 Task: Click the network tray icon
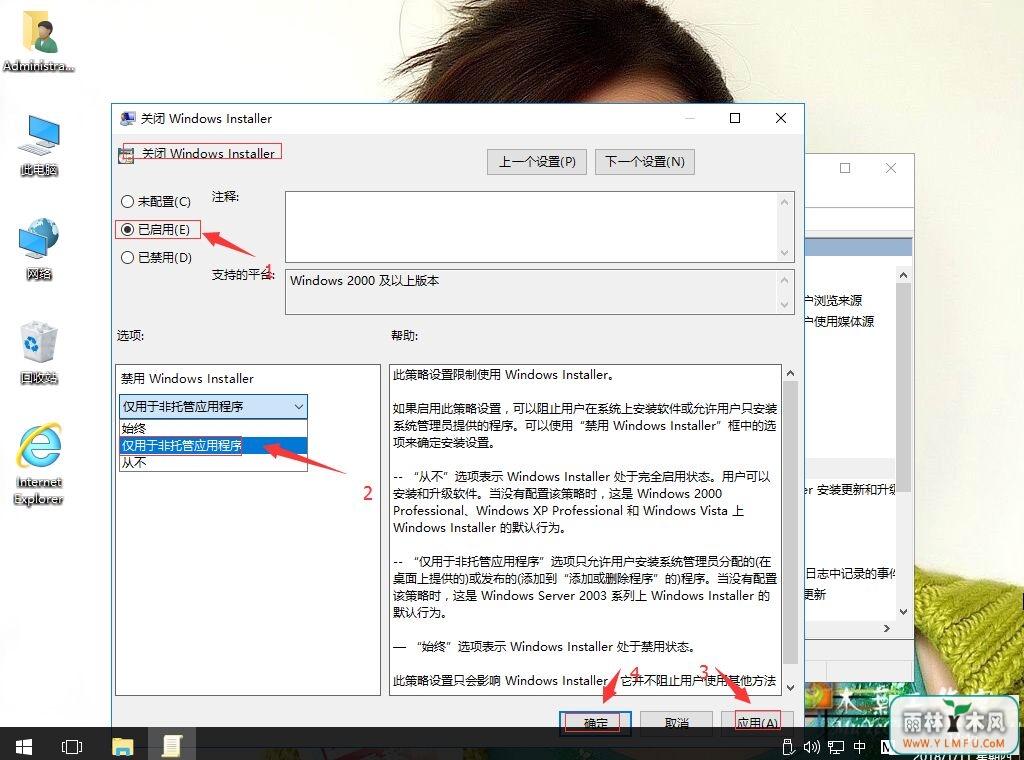835,747
